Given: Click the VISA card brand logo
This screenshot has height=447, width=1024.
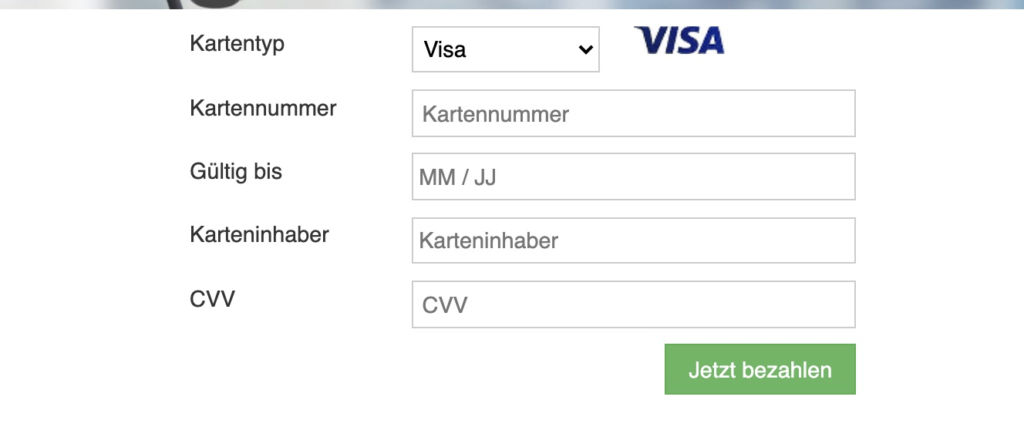Looking at the screenshot, I should point(679,41).
